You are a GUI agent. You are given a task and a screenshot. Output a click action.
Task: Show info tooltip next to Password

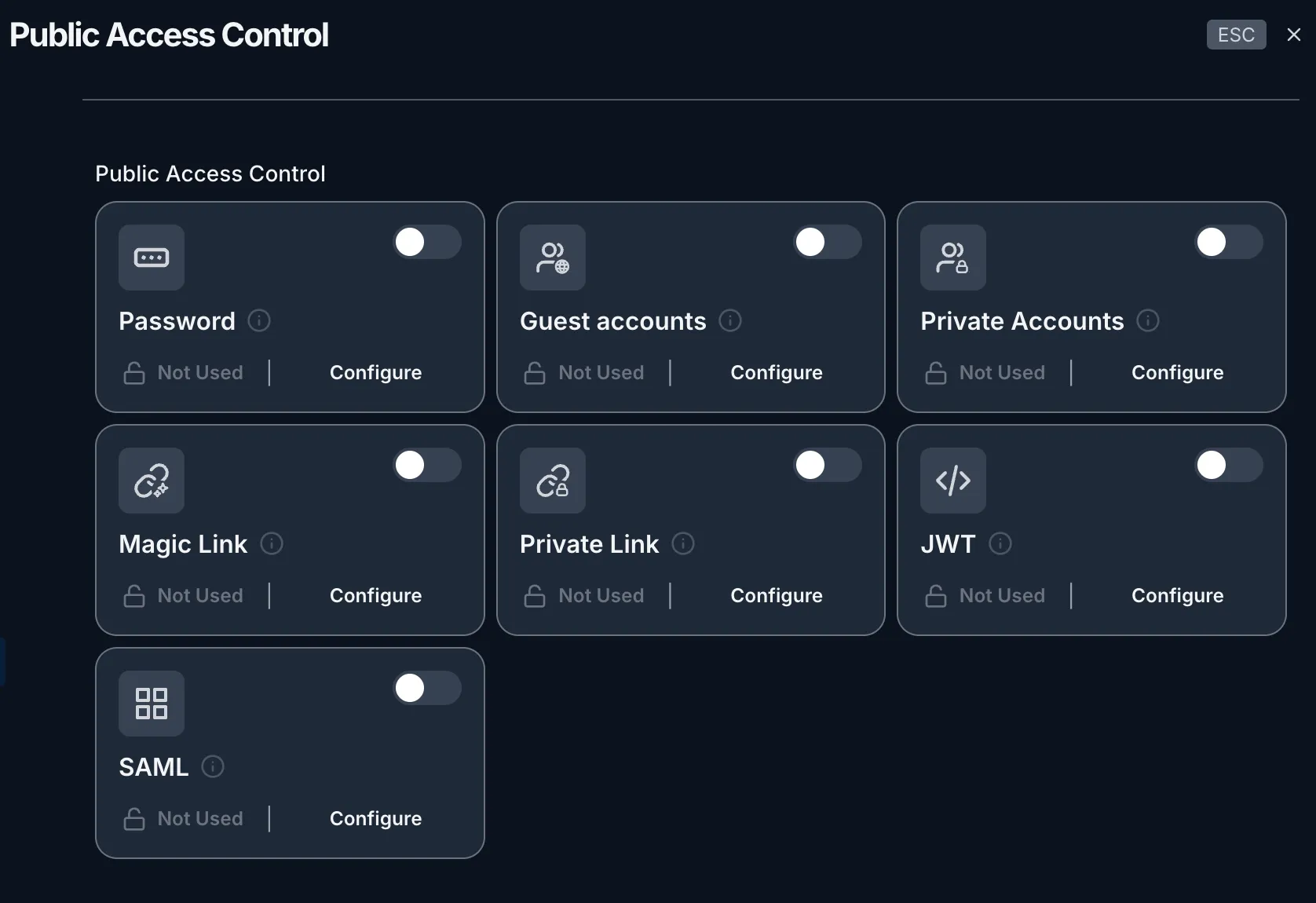(x=259, y=320)
